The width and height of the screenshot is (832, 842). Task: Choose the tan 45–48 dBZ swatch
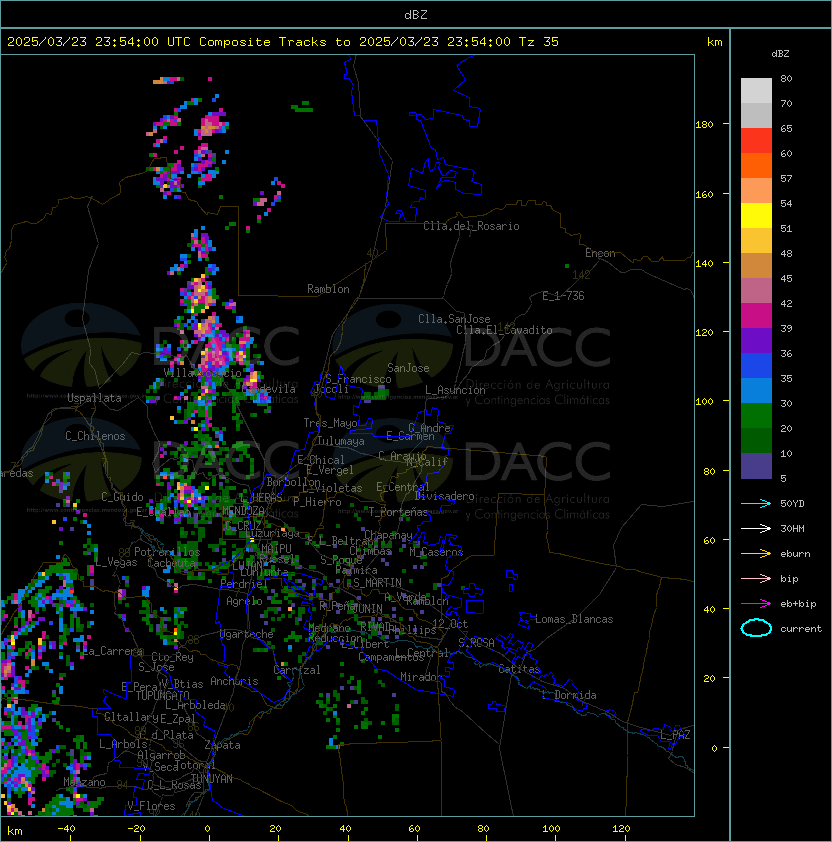click(x=756, y=265)
